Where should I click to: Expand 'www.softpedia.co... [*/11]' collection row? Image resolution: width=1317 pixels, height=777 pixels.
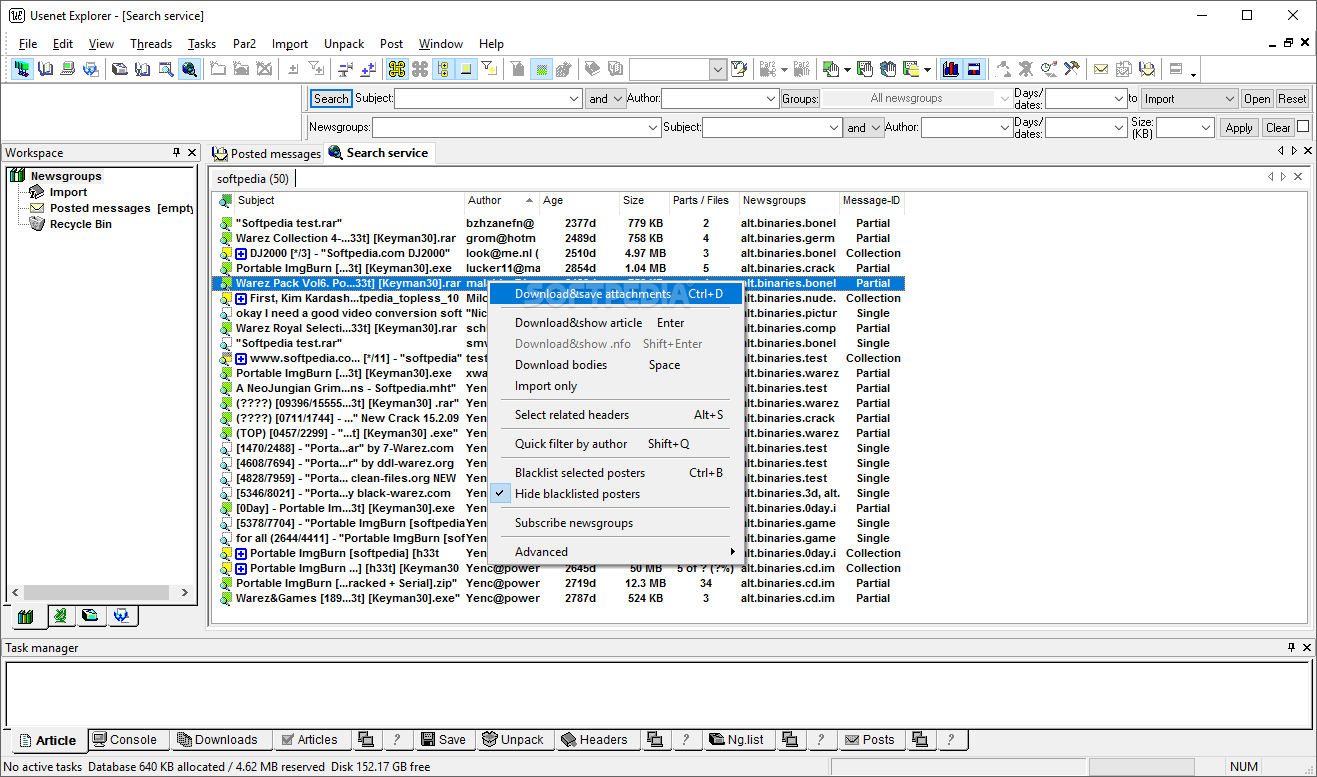click(x=241, y=359)
